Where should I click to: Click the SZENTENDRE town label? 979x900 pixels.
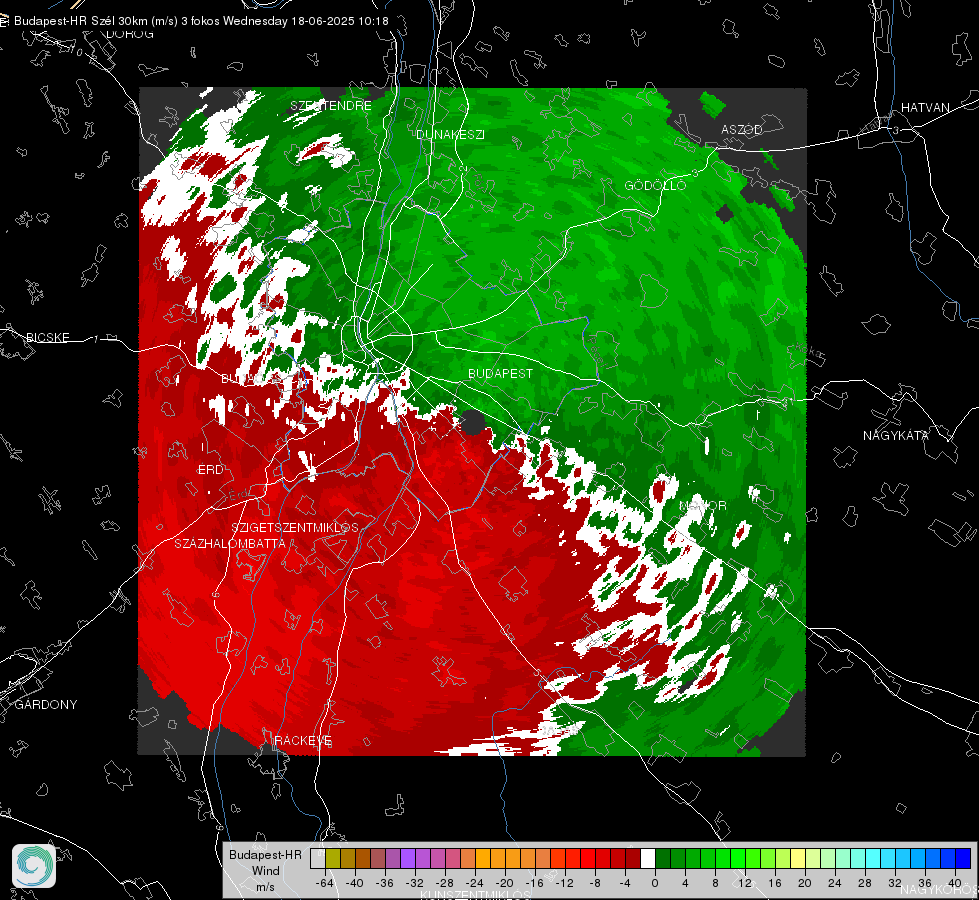pos(331,106)
